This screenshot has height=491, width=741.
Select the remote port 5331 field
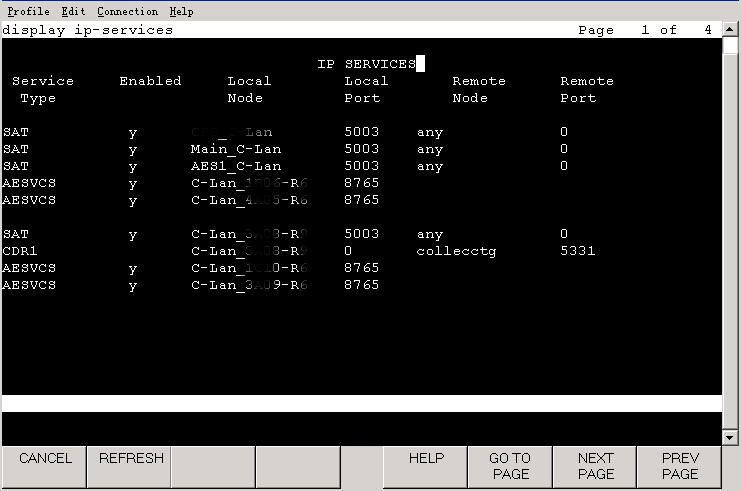click(x=577, y=251)
